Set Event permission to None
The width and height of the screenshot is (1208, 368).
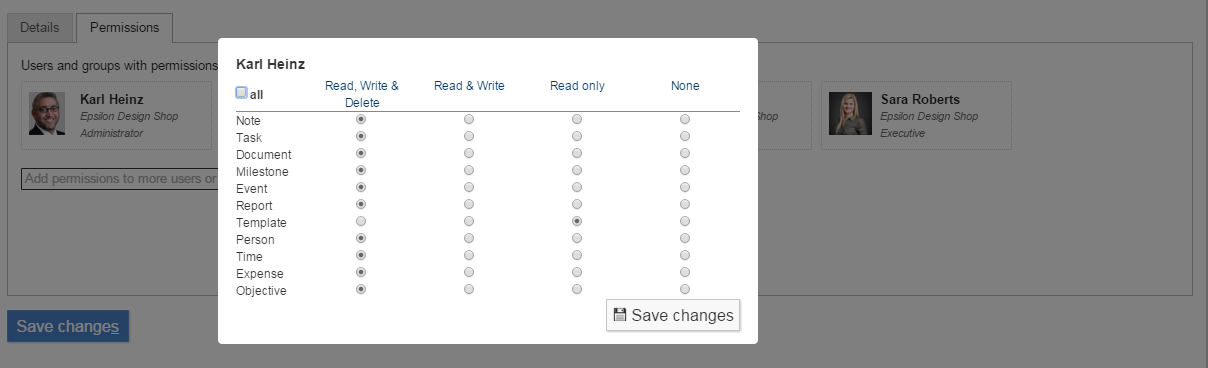tap(685, 187)
